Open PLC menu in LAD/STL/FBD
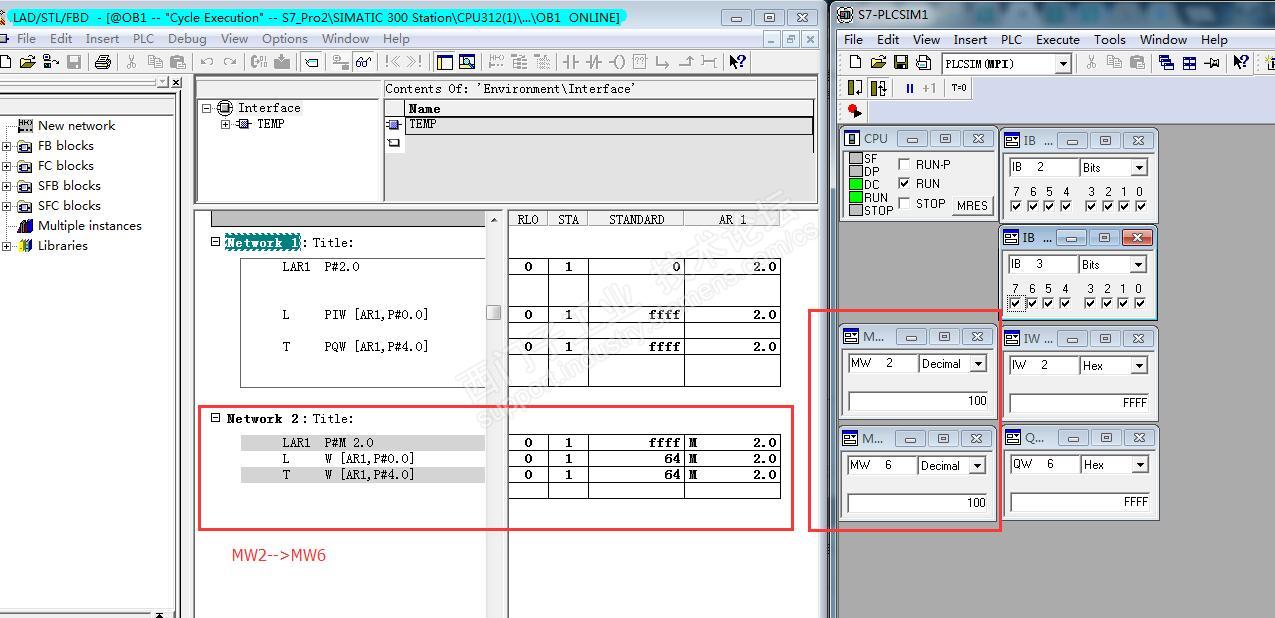The image size is (1275, 618). (143, 39)
